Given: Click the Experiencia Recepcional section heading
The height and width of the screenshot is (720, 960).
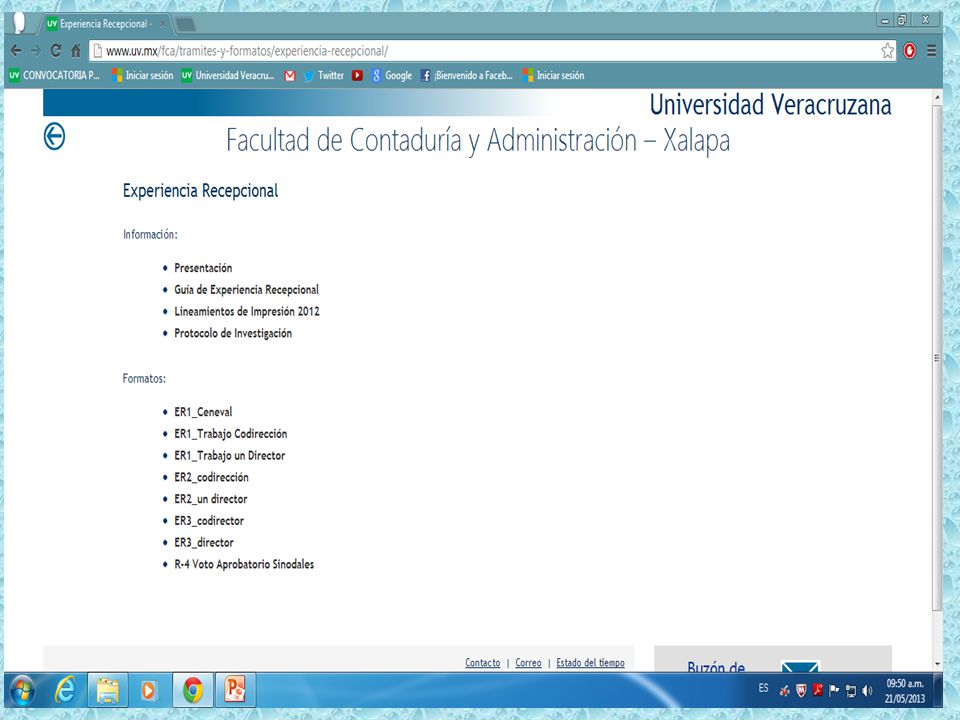Looking at the screenshot, I should point(200,190).
